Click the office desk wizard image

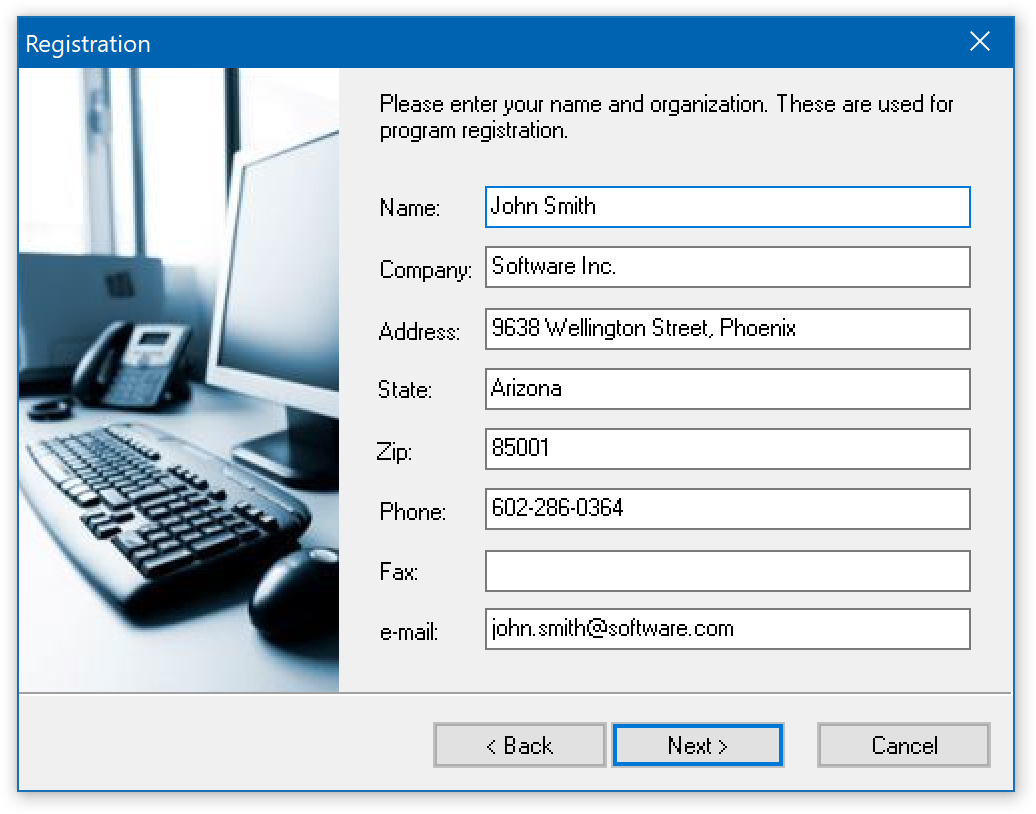click(179, 380)
